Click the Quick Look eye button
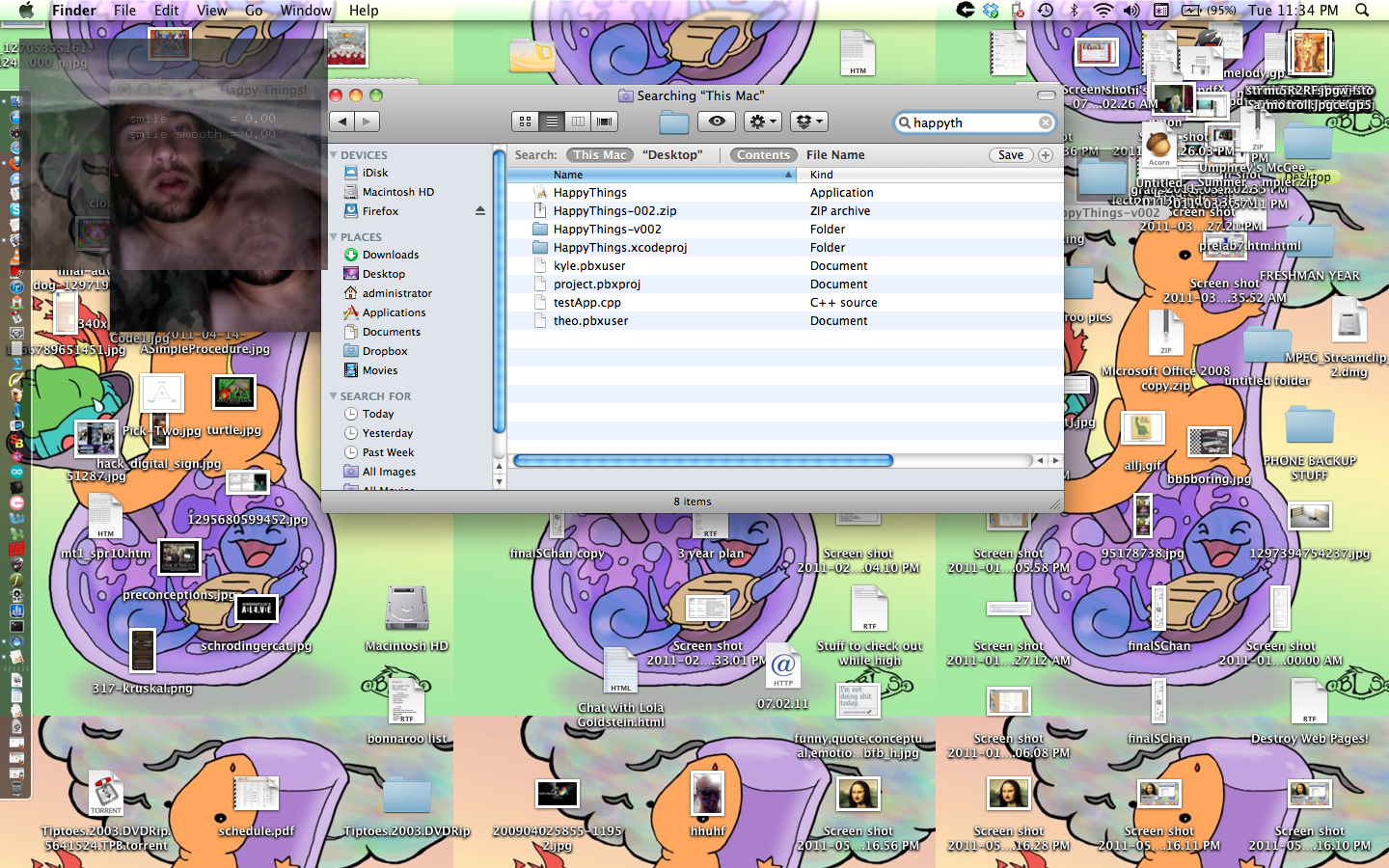 pos(717,122)
